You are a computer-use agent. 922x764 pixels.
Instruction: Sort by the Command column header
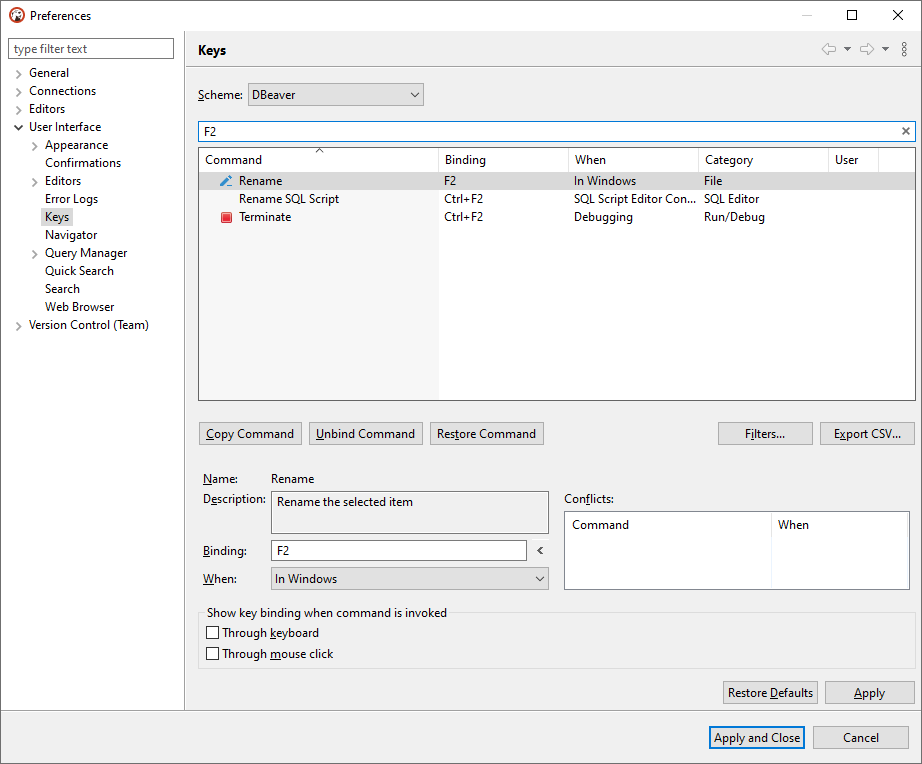pos(318,159)
